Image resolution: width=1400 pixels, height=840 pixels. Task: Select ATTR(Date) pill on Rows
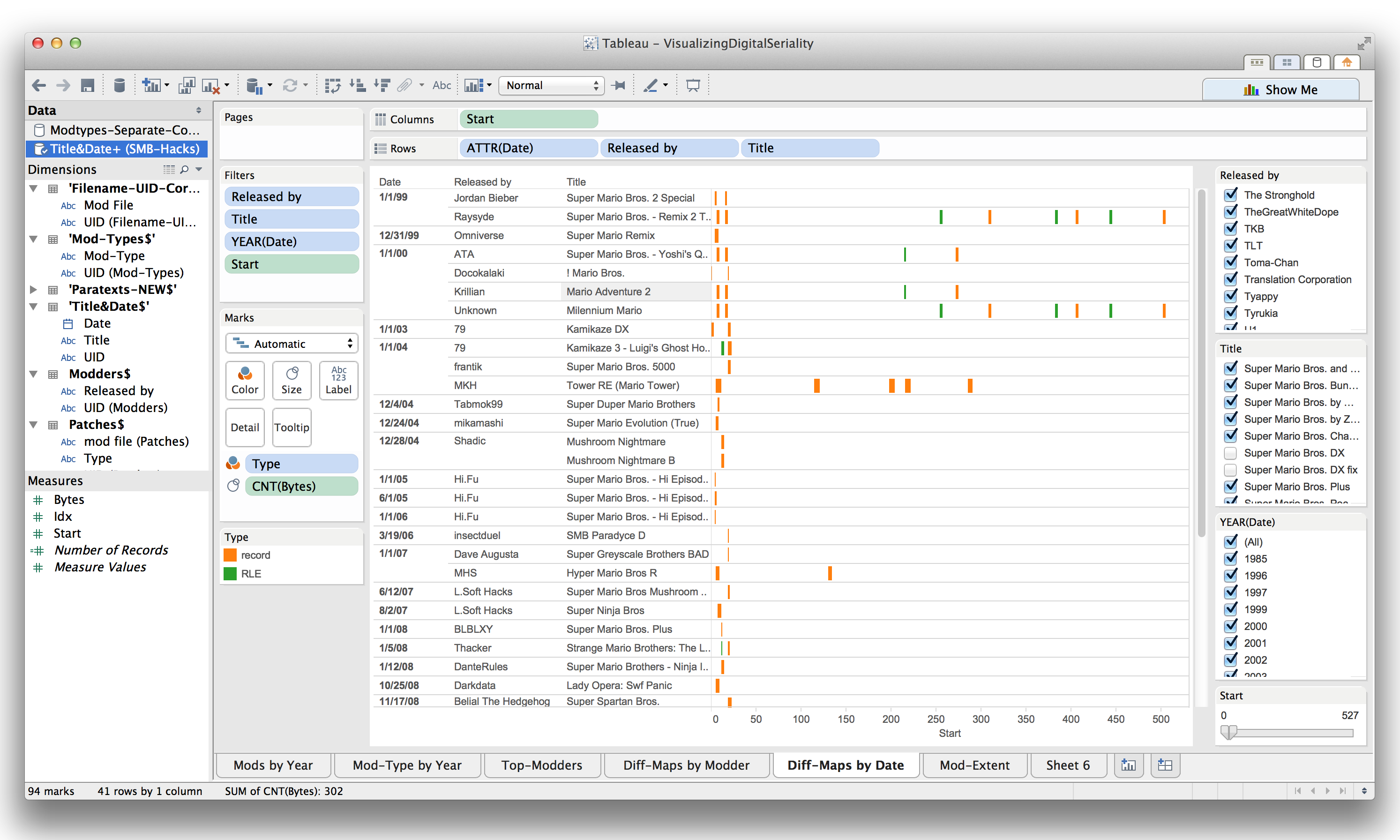[x=529, y=148]
